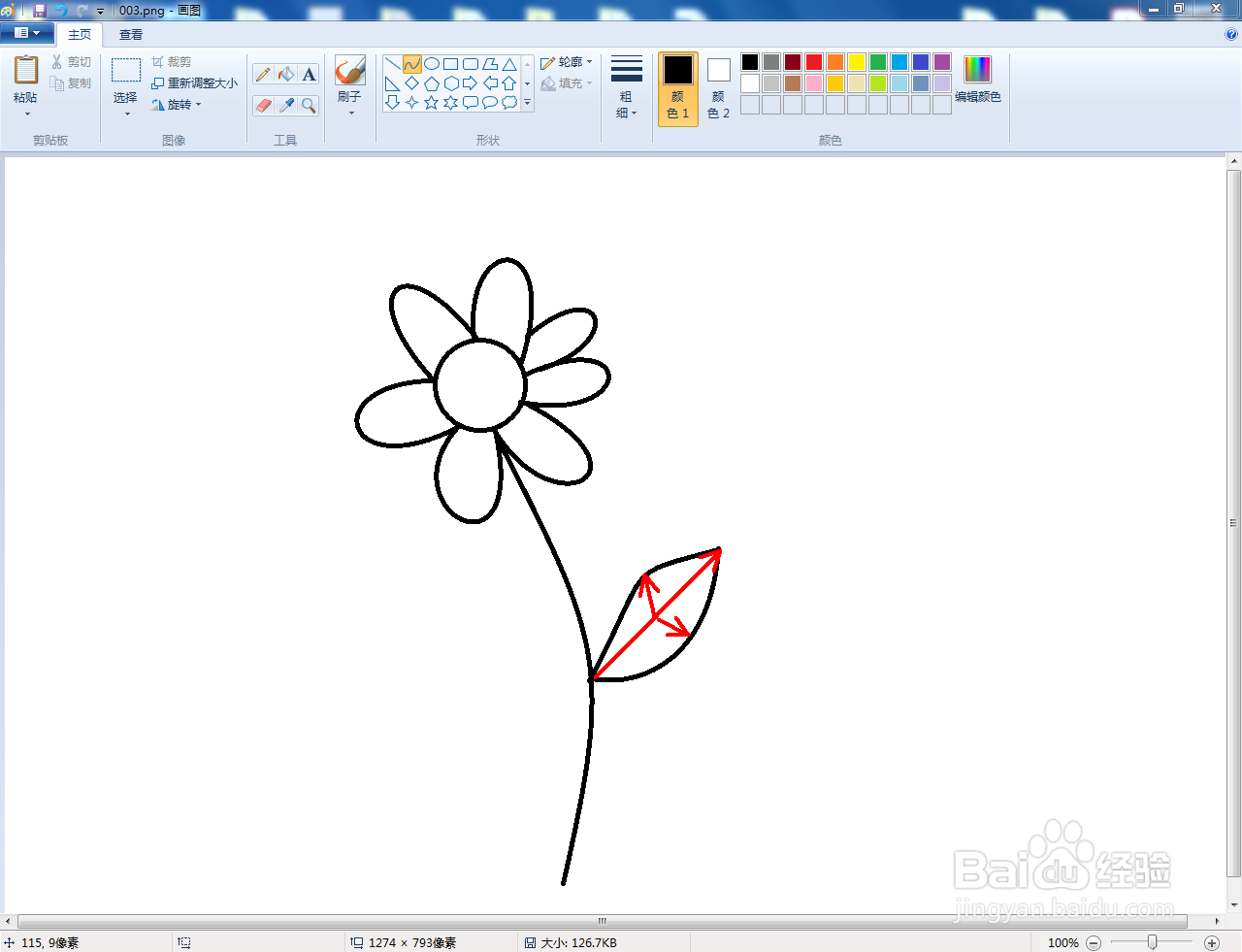The image size is (1242, 952).
Task: Choose the Oval callout shape
Action: tap(490, 102)
